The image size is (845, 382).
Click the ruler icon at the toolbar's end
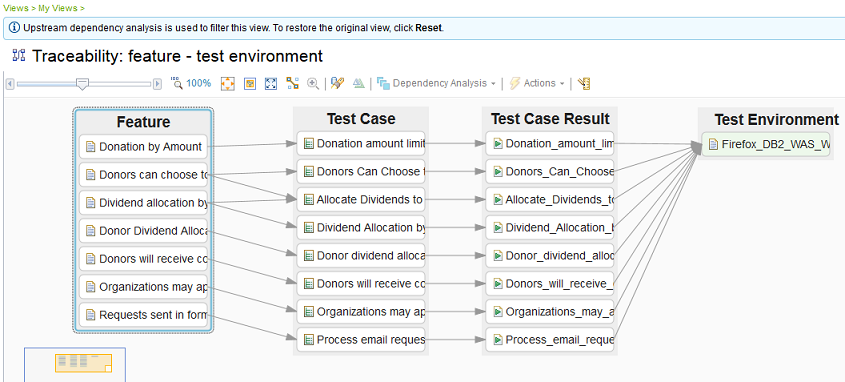[584, 84]
